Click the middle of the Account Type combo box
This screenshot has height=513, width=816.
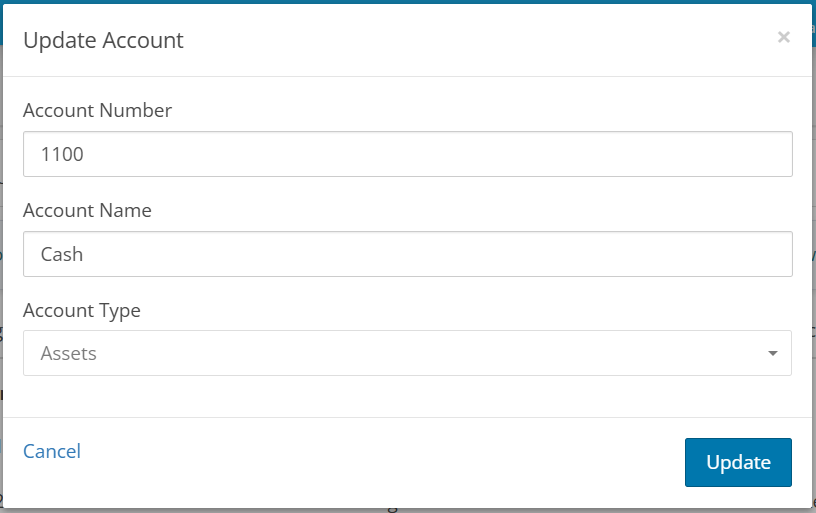pos(407,353)
